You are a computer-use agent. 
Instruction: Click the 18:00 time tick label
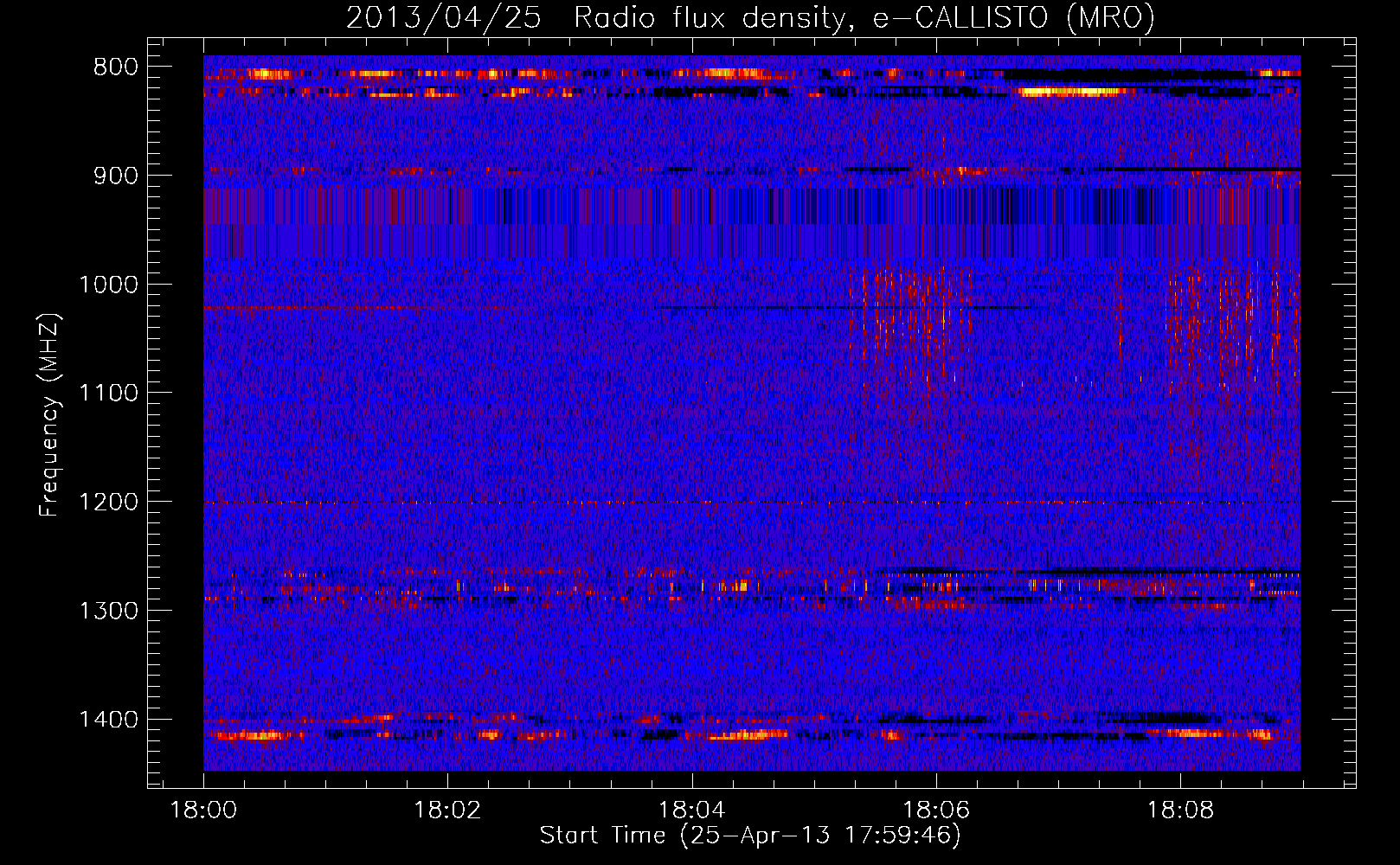203,811
